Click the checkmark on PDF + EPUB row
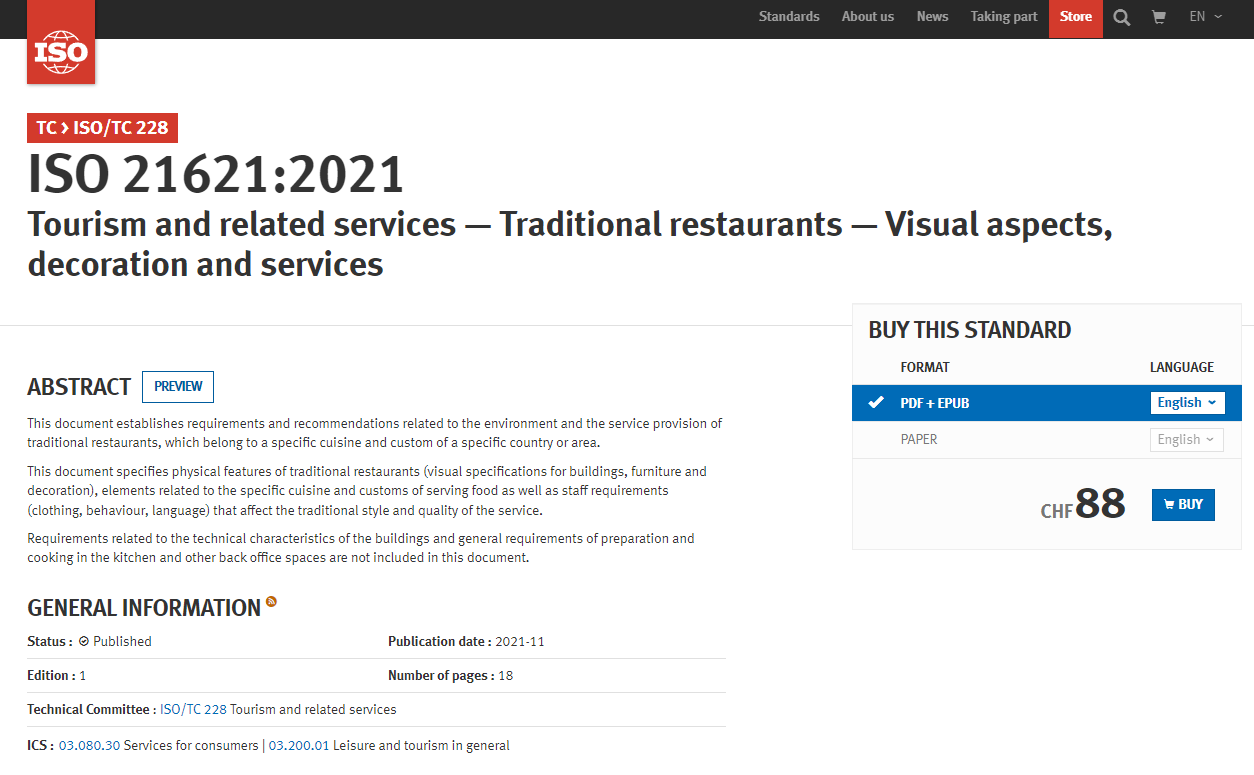 876,403
